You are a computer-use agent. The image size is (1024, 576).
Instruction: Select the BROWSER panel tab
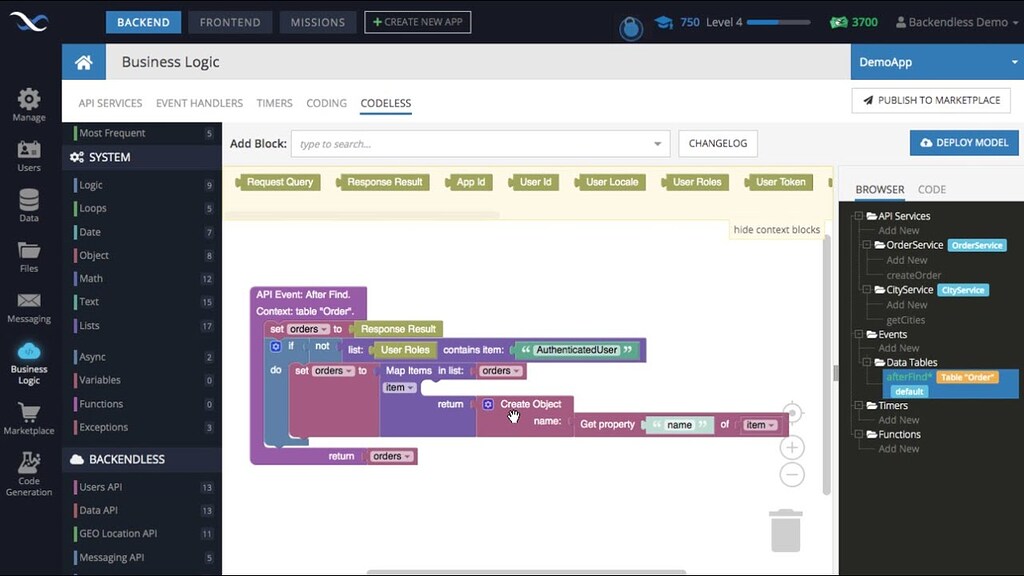pos(880,189)
